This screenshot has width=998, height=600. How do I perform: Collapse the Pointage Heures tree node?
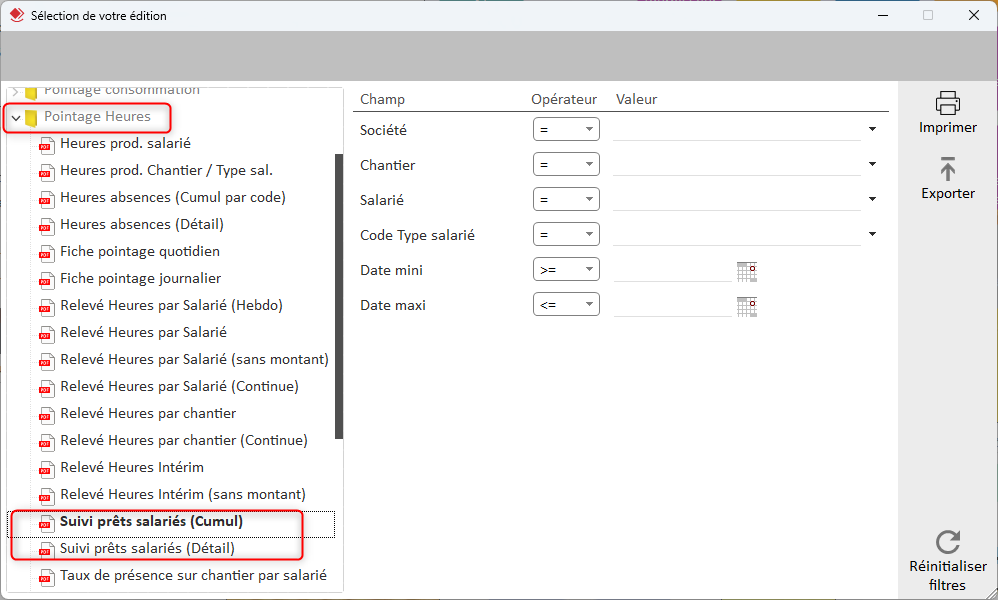tap(15, 118)
